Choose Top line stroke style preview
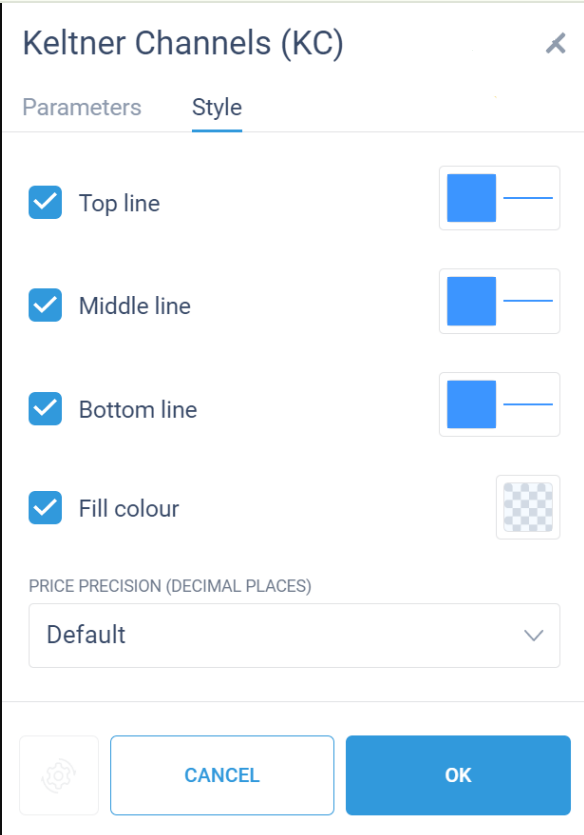This screenshot has height=835, width=584. pos(528,198)
